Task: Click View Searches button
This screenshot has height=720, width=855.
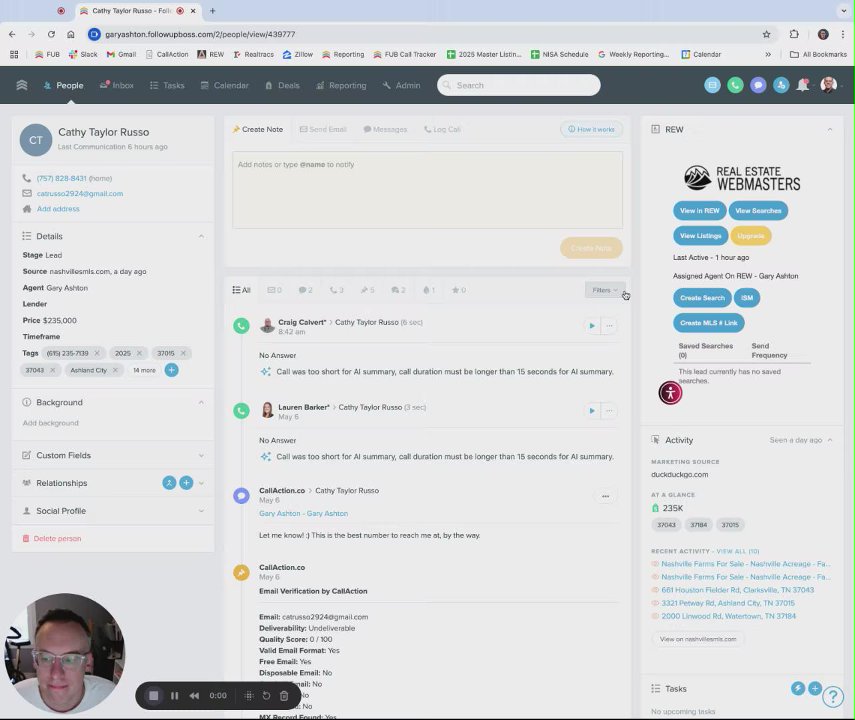Action: pos(758,211)
